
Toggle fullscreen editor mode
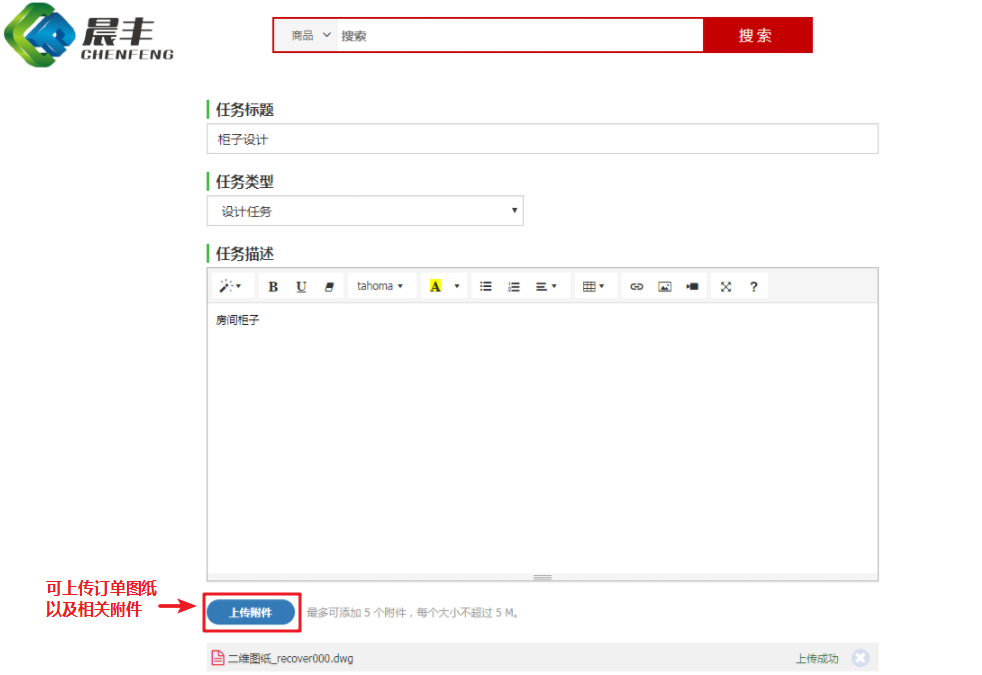726,286
